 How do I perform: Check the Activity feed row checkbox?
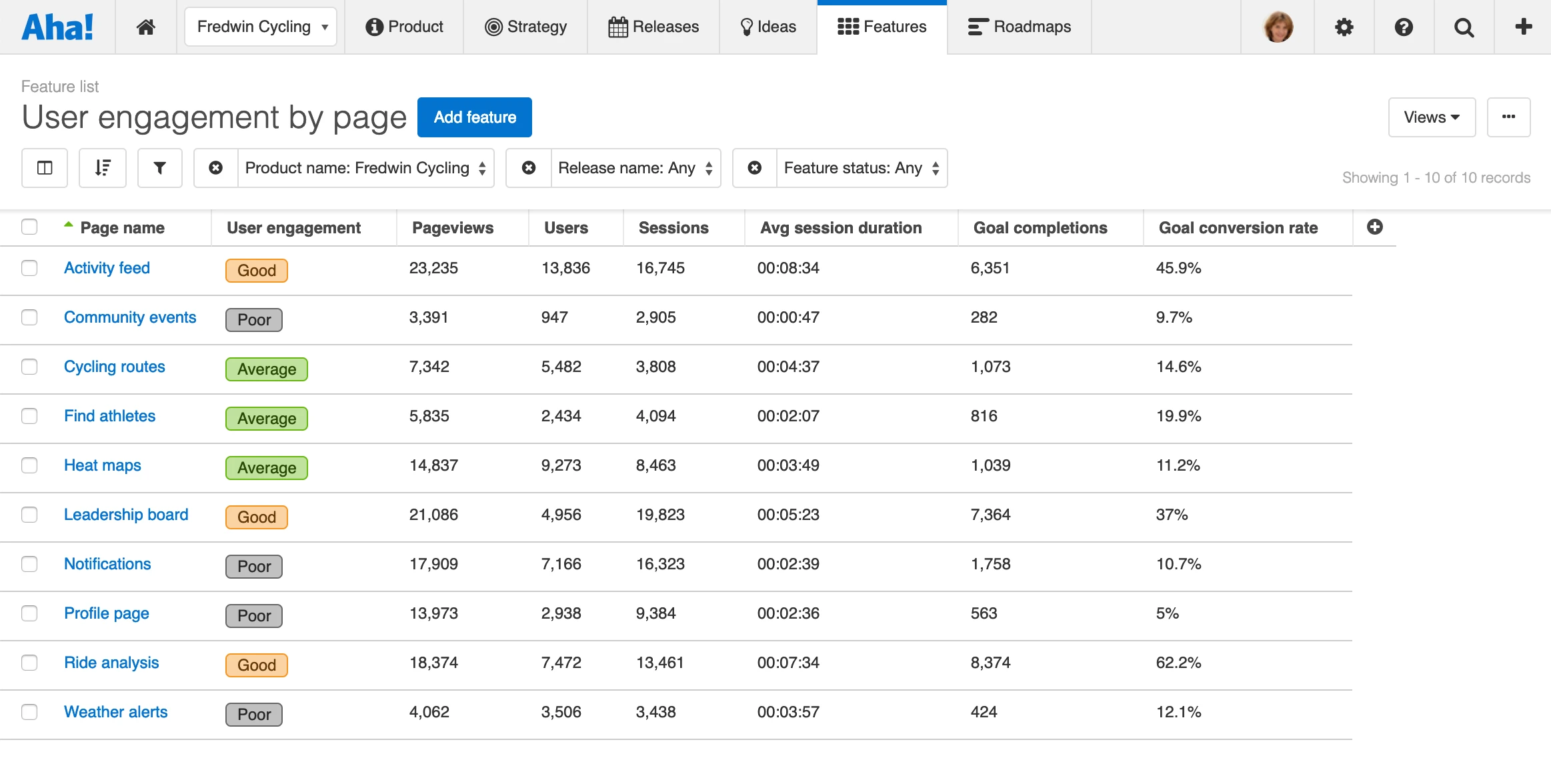click(29, 268)
